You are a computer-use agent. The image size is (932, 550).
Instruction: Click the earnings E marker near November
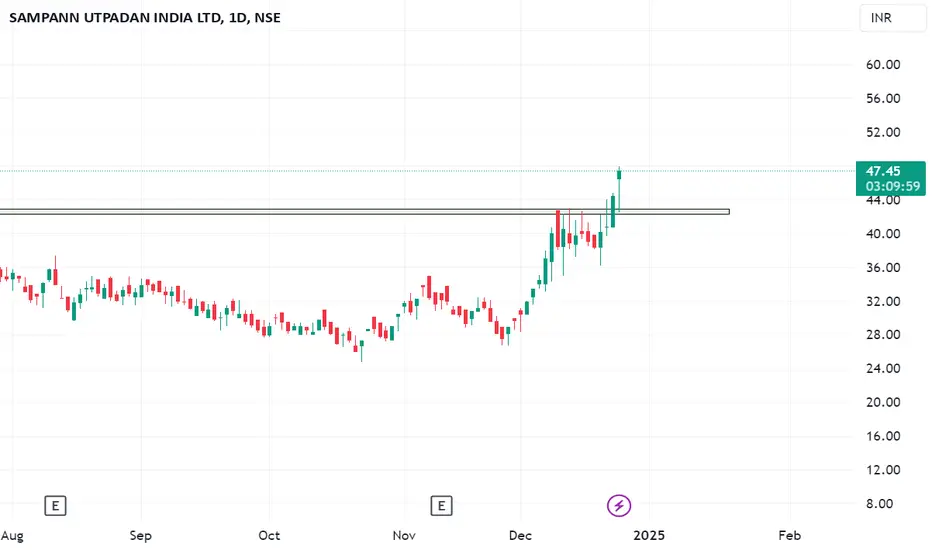point(441,506)
